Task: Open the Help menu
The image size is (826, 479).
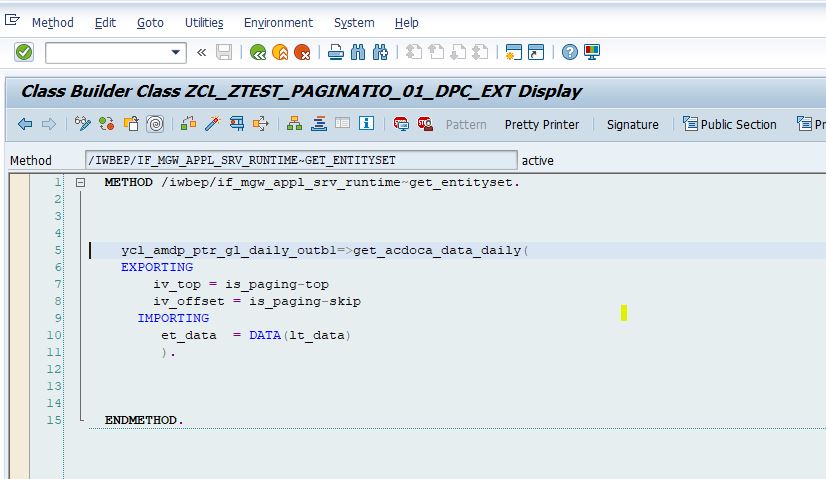Action: [407, 23]
